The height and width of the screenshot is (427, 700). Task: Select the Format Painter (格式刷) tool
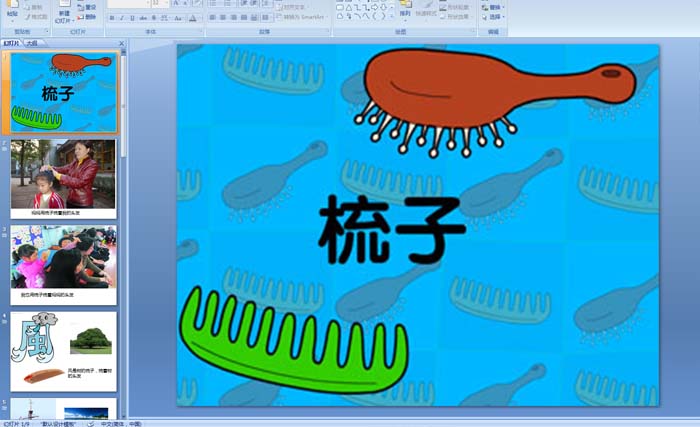(x=37, y=17)
